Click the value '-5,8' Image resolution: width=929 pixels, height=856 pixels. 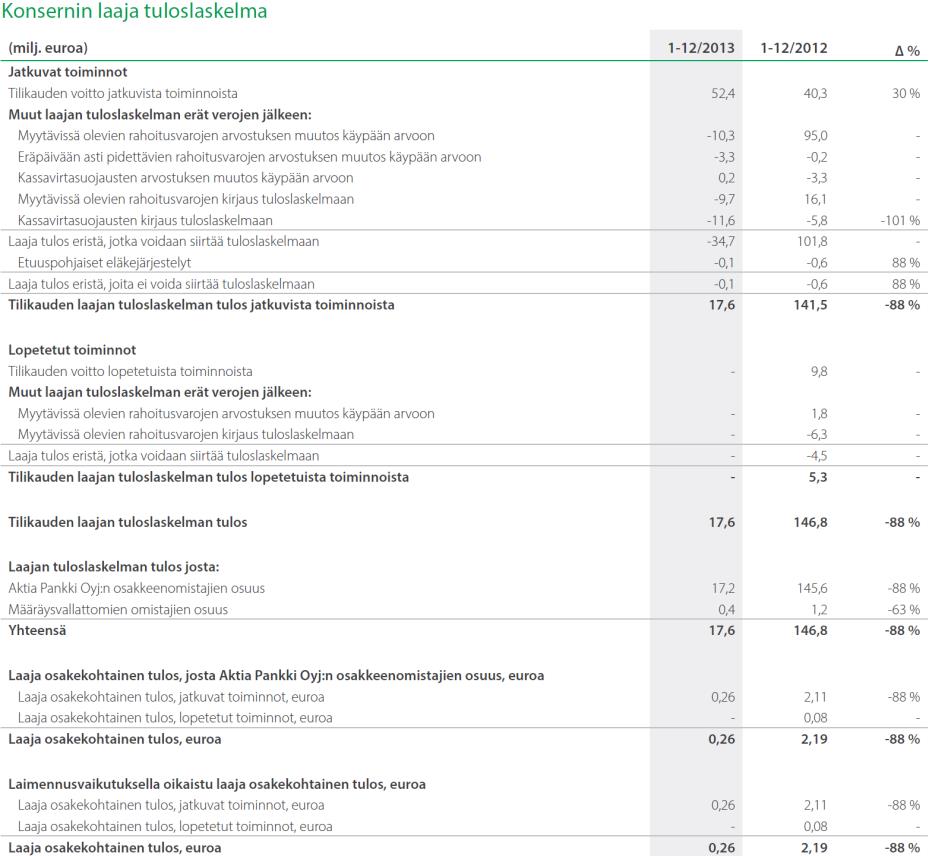(816, 220)
